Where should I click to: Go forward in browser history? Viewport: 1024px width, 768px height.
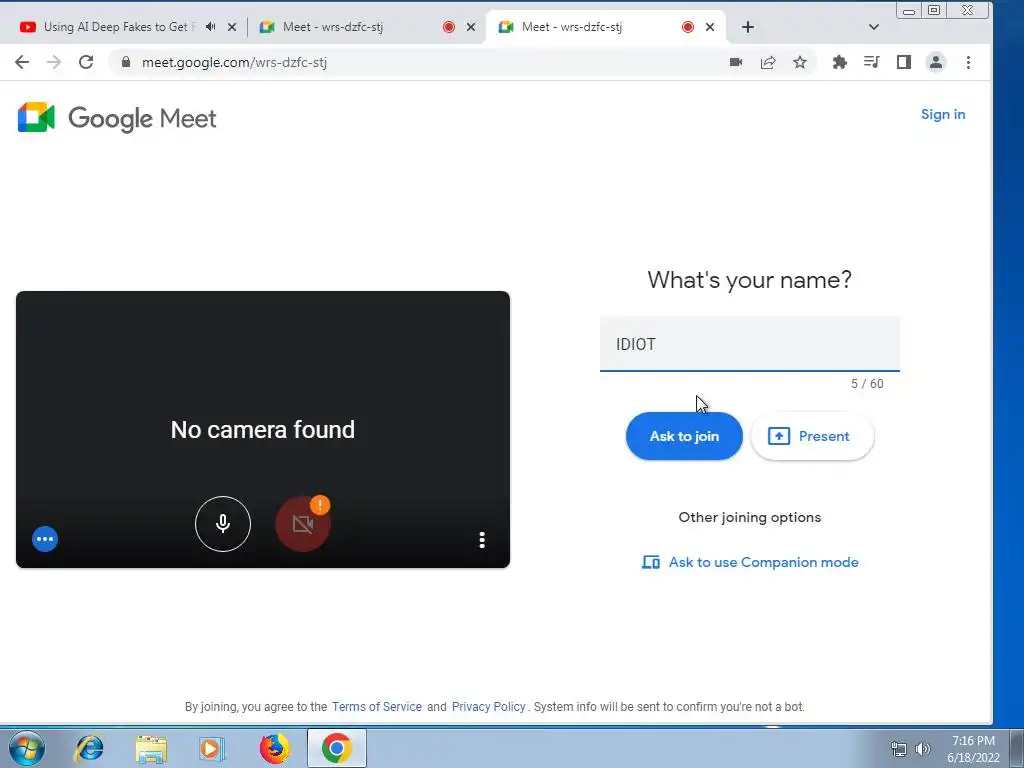(54, 62)
